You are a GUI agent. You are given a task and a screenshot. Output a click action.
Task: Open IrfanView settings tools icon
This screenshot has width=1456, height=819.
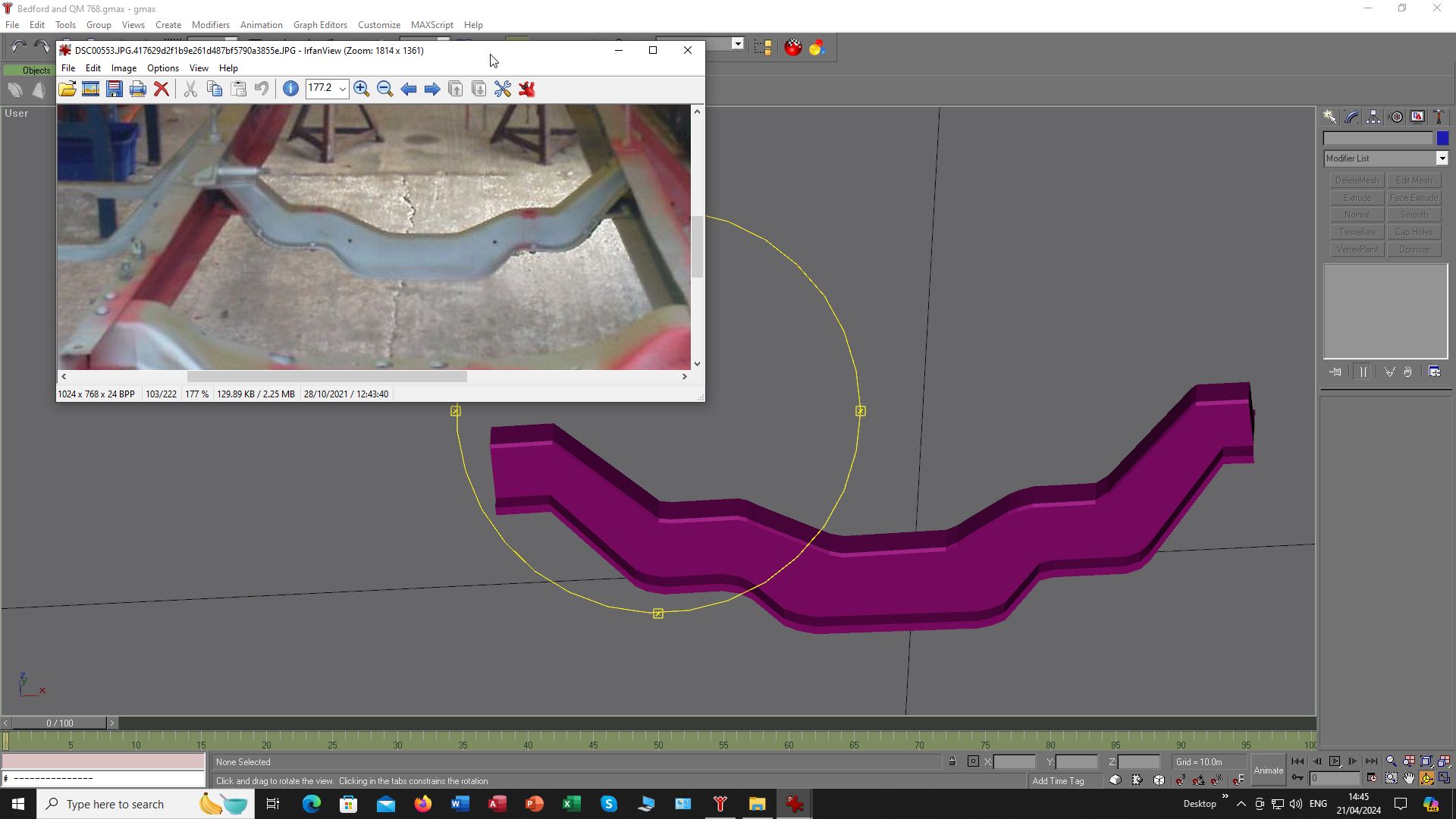pyautogui.click(x=503, y=89)
